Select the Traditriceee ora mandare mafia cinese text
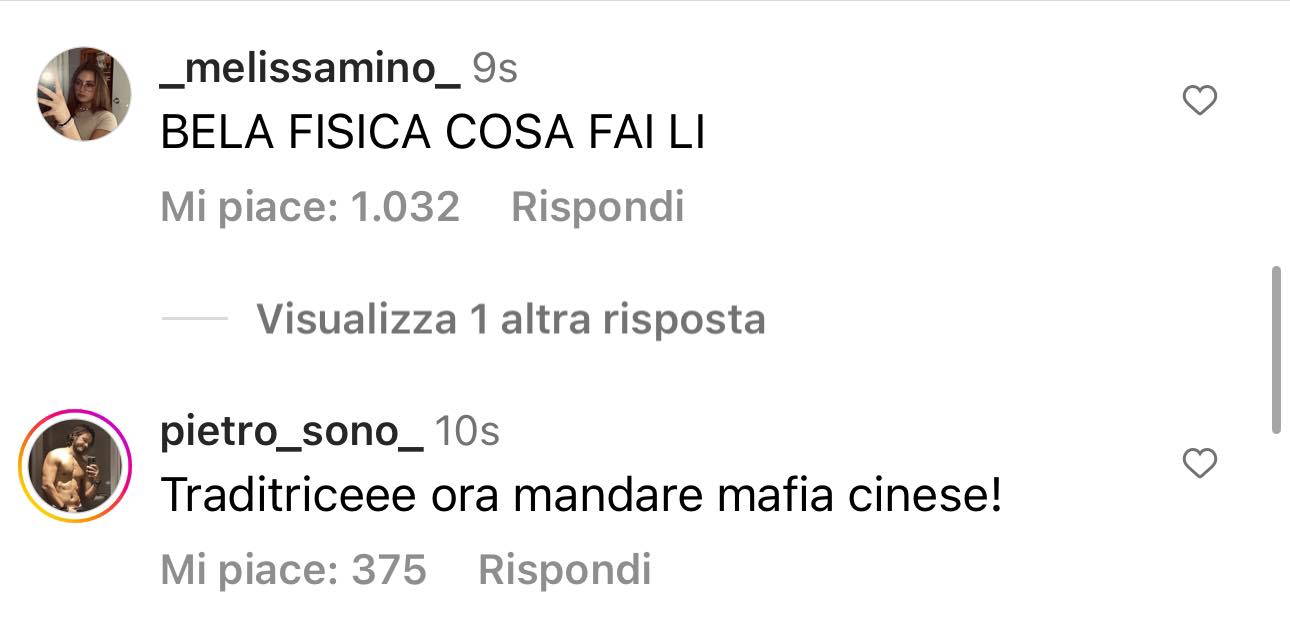Image resolution: width=1290 pixels, height=636 pixels. point(581,496)
